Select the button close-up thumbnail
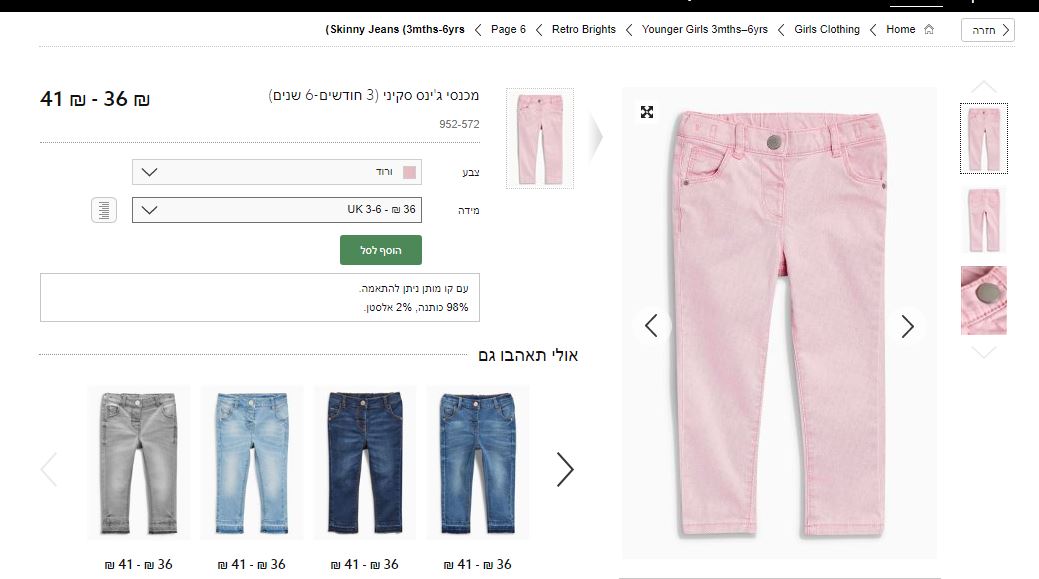Screen dimensions: 1039x579 983,300
